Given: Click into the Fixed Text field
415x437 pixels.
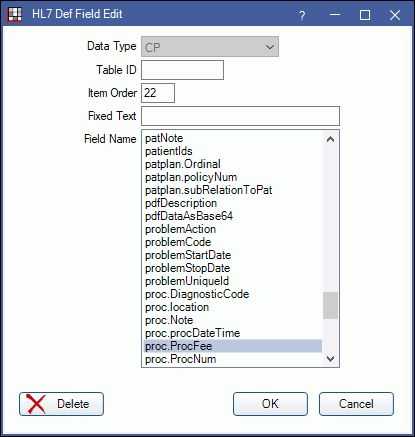Looking at the screenshot, I should [x=240, y=116].
